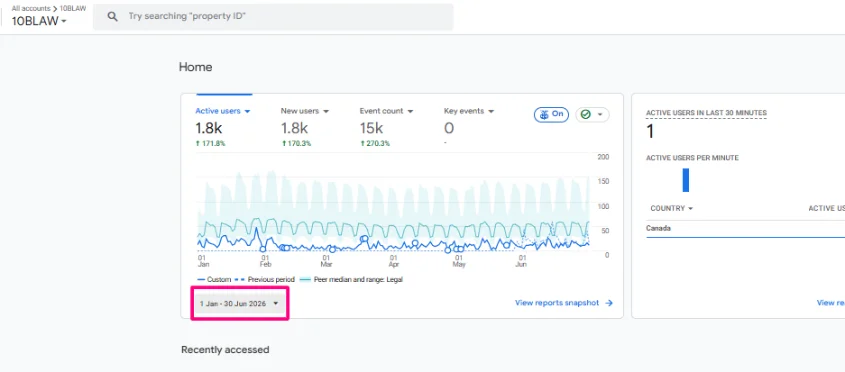Click the active users per minute bar
The width and height of the screenshot is (845, 372).
tap(685, 180)
